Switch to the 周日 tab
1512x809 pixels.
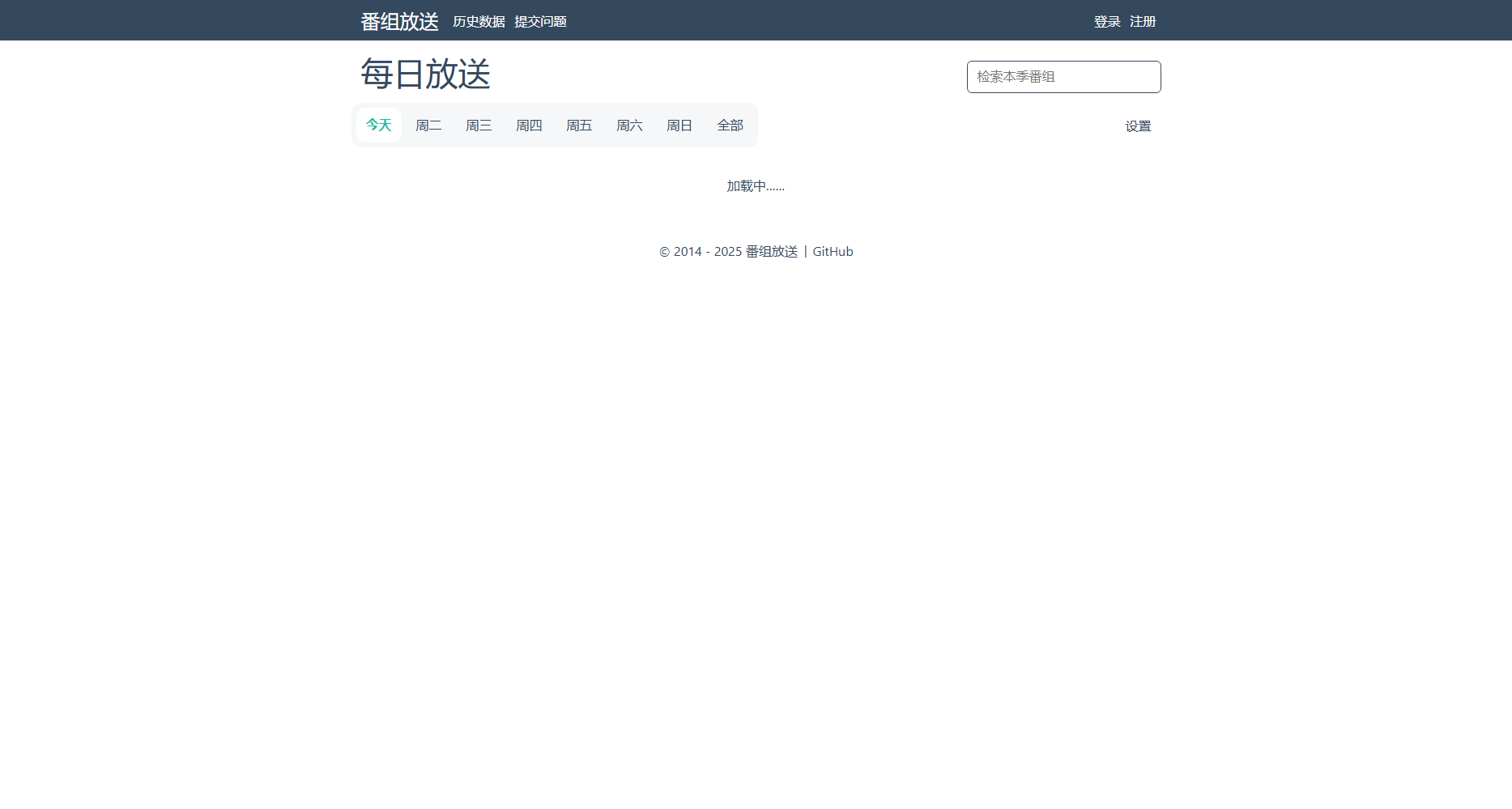click(679, 126)
